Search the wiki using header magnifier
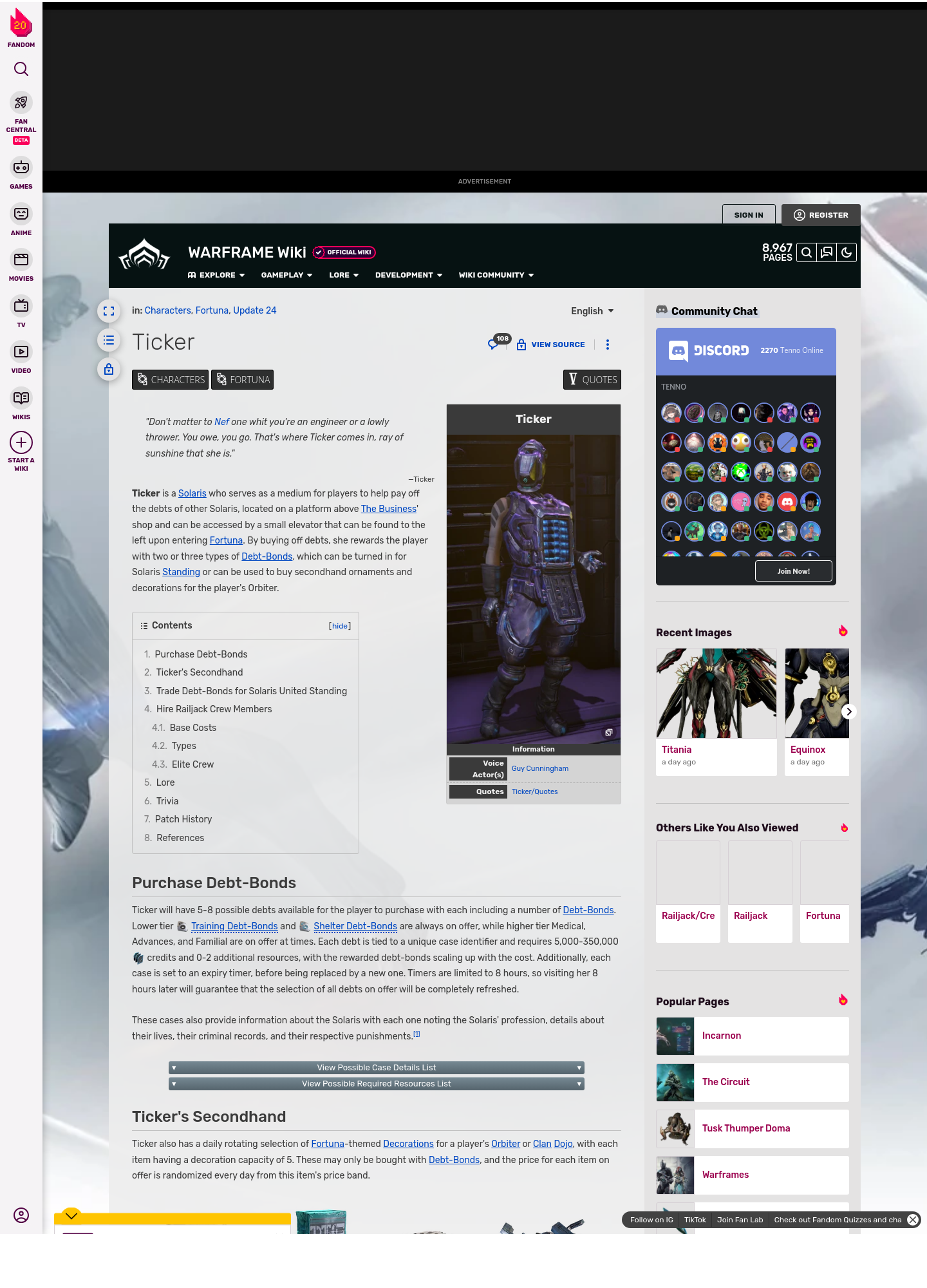This screenshot has width=927, height=1288. 807,252
